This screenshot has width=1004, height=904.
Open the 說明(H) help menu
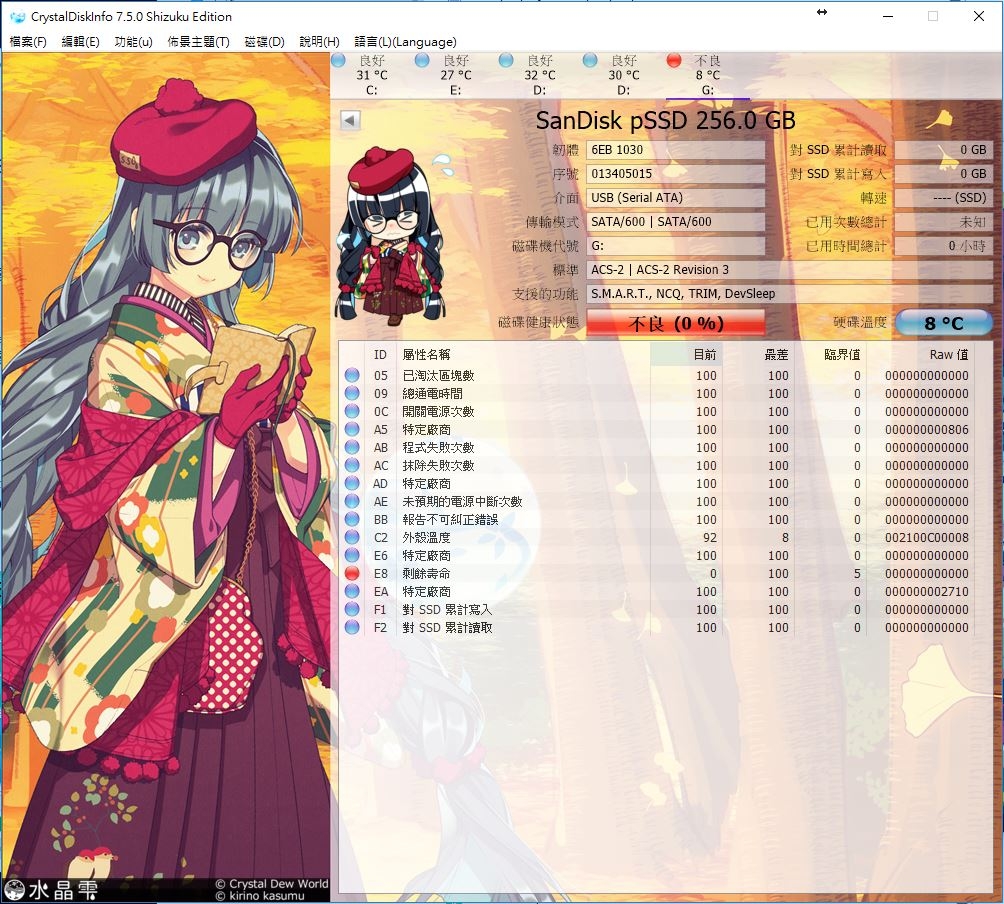pyautogui.click(x=319, y=42)
